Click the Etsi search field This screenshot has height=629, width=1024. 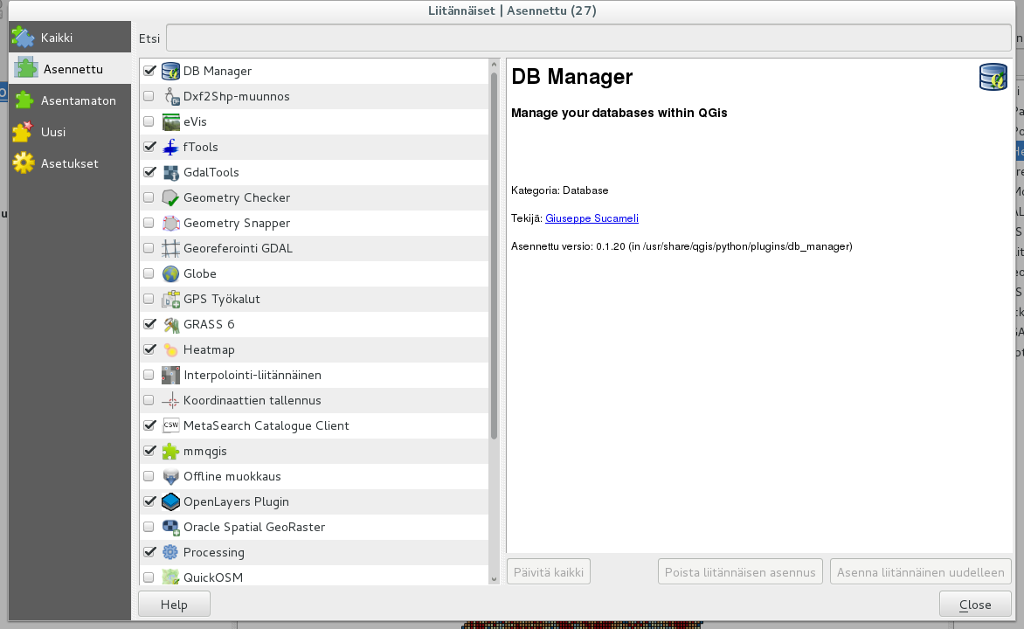coord(588,38)
